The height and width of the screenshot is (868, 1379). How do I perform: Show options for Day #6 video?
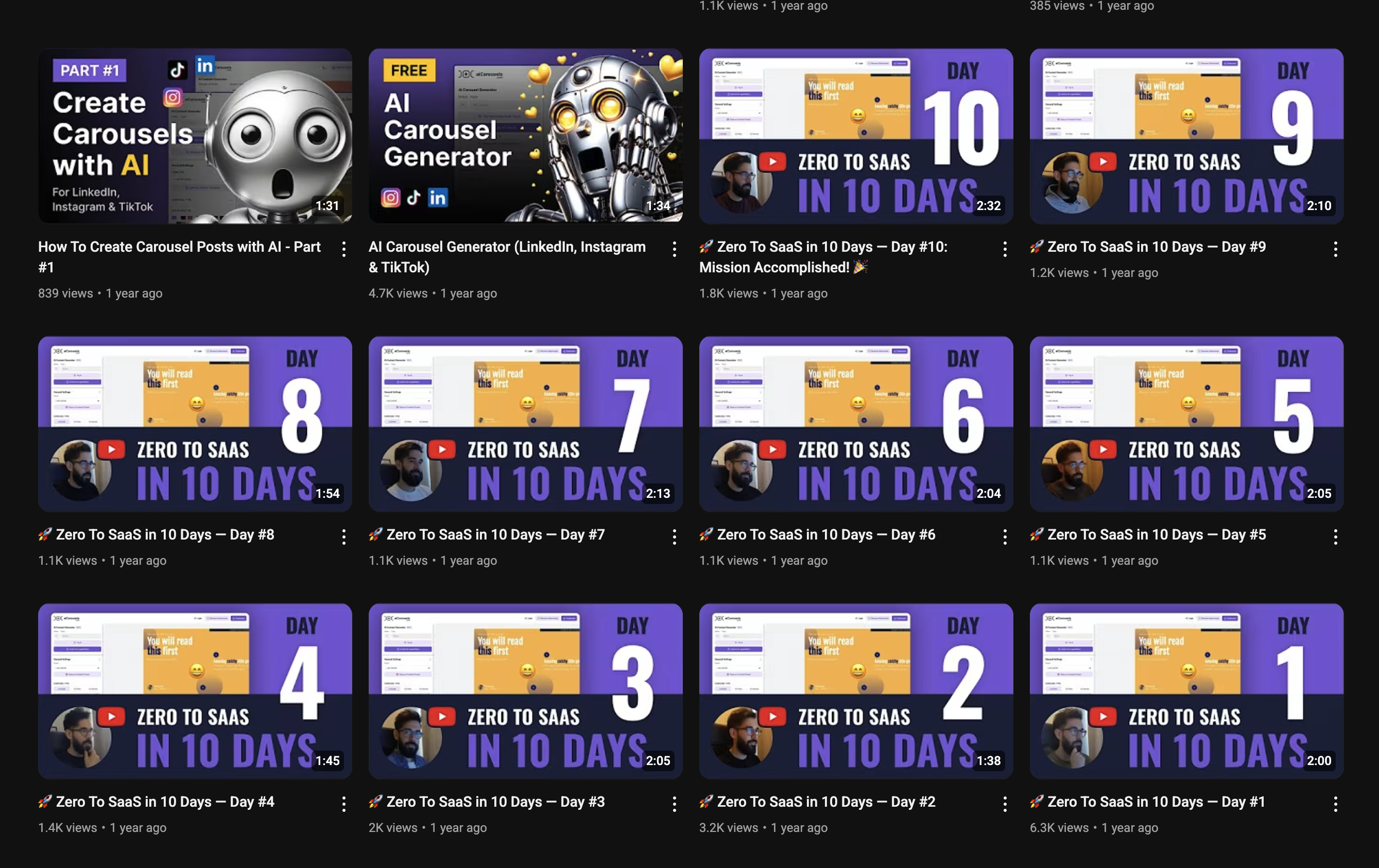point(1005,536)
